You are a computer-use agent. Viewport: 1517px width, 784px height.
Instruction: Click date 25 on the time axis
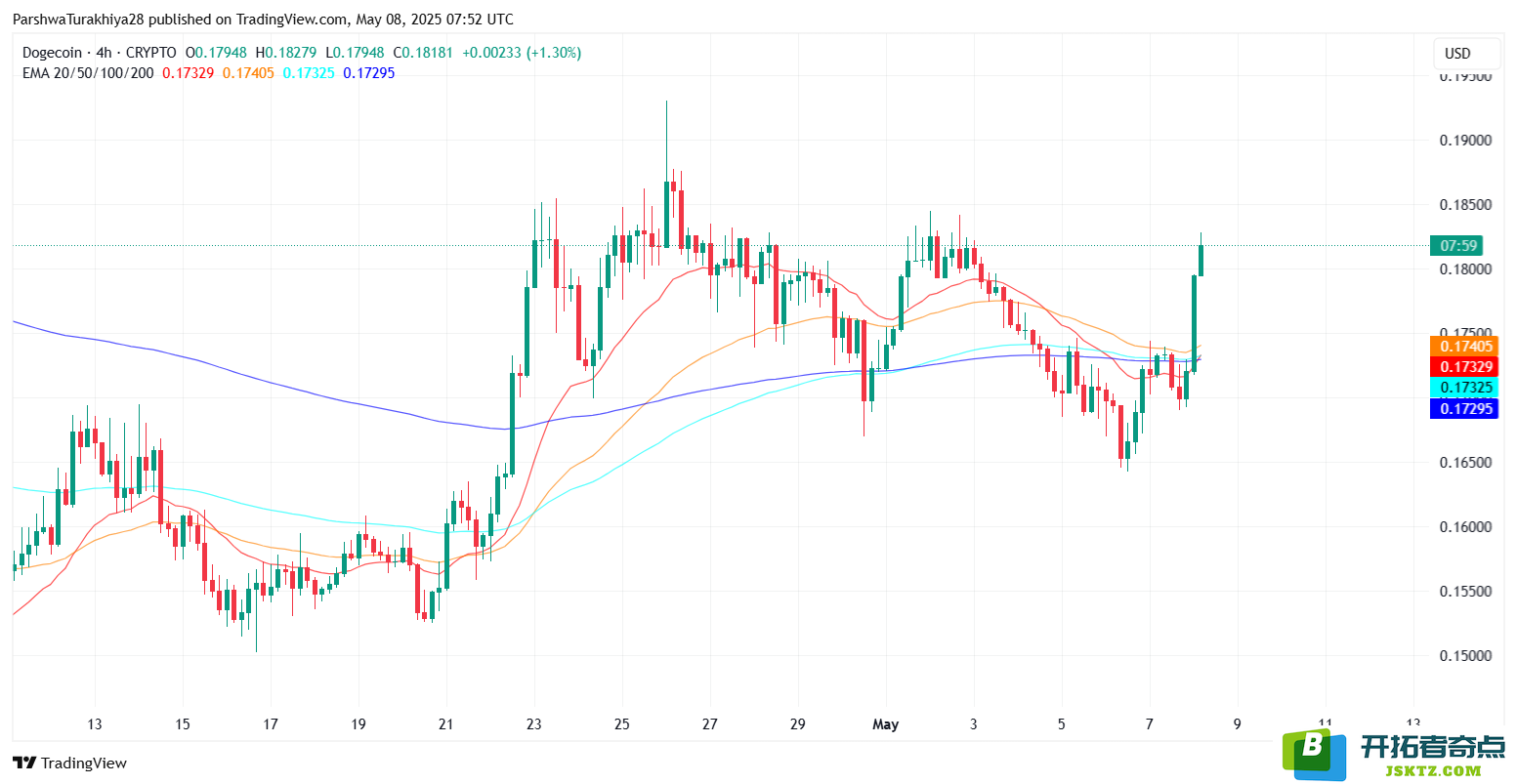[622, 724]
